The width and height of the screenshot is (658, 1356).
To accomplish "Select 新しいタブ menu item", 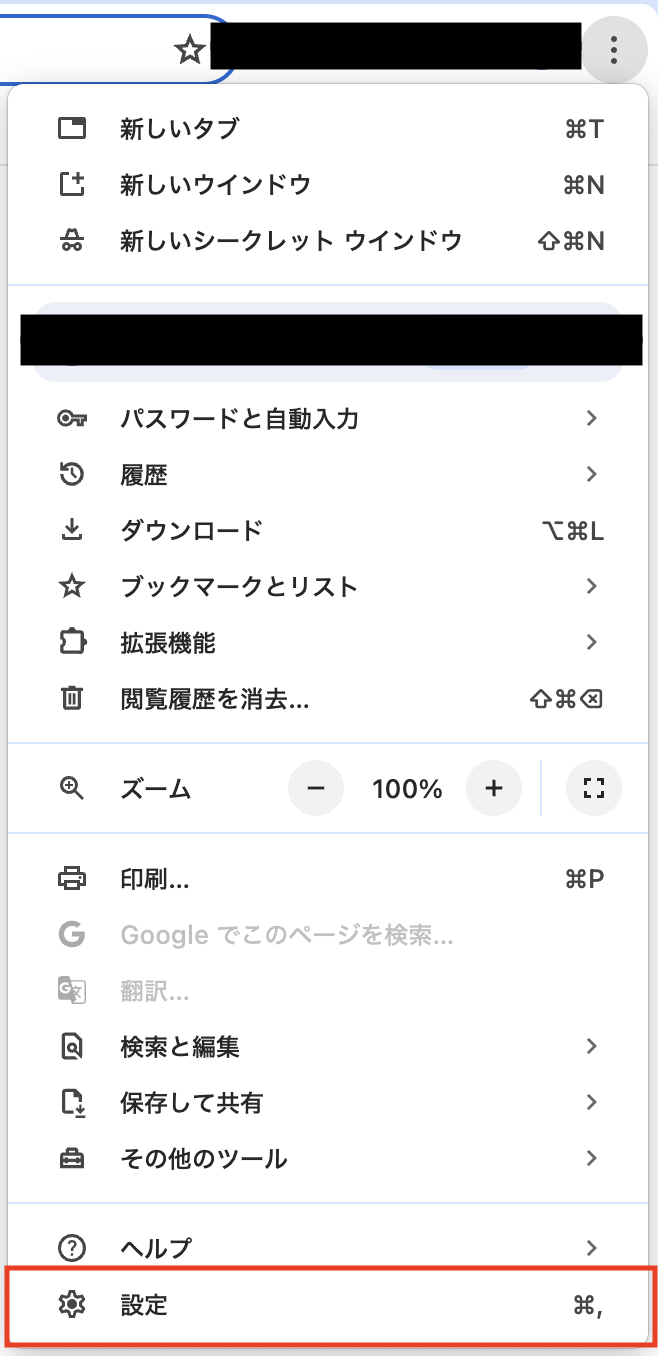I will (x=179, y=129).
